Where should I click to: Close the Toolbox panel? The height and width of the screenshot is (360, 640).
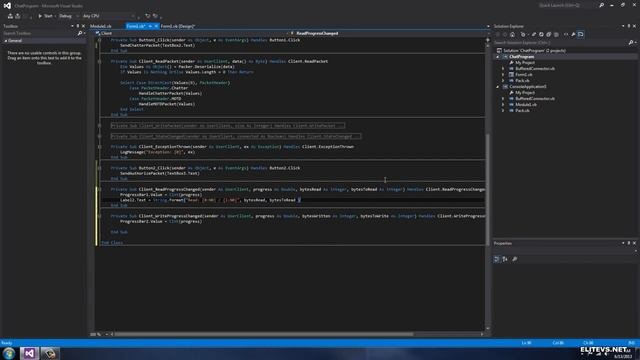84,26
